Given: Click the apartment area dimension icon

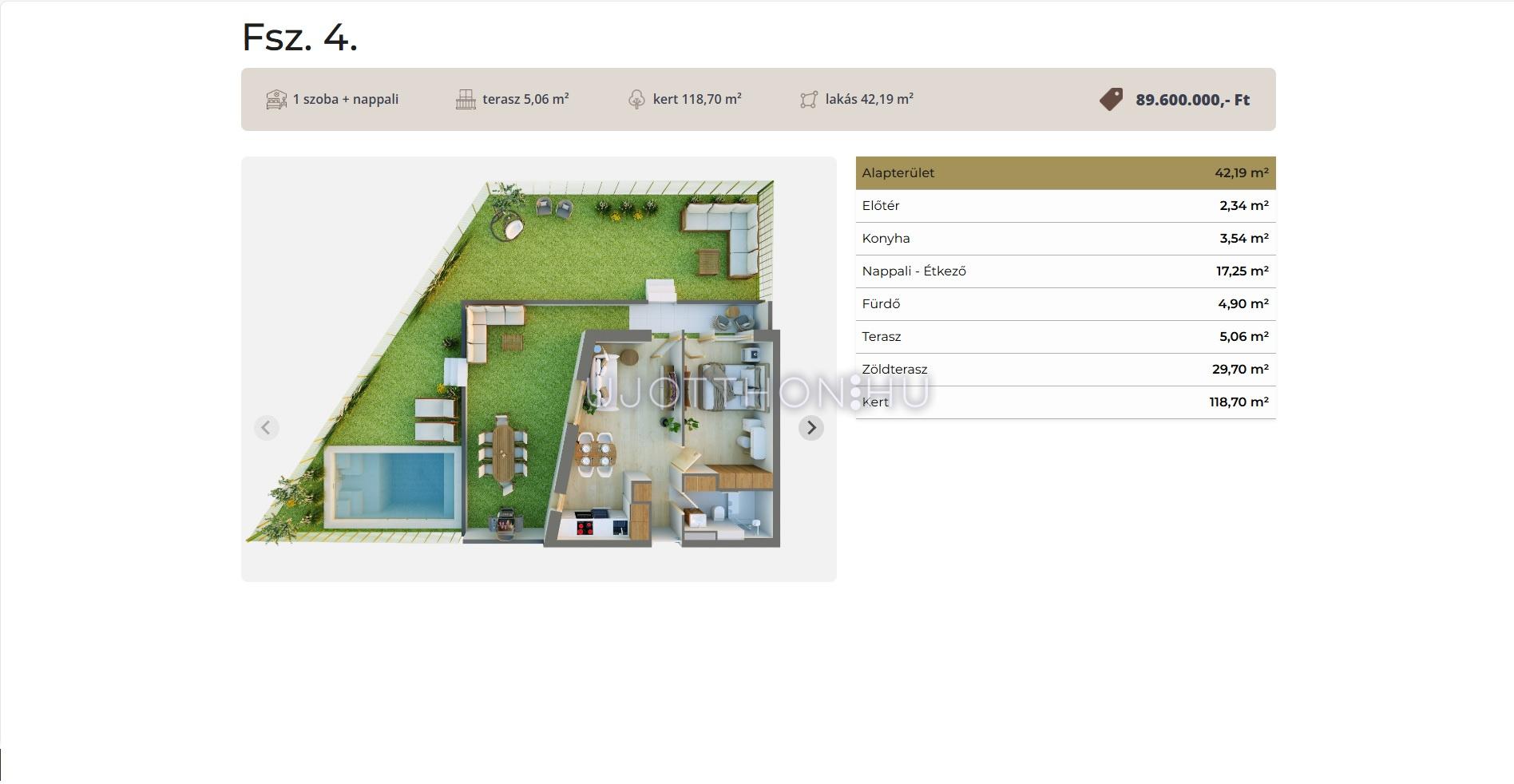Looking at the screenshot, I should point(809,100).
